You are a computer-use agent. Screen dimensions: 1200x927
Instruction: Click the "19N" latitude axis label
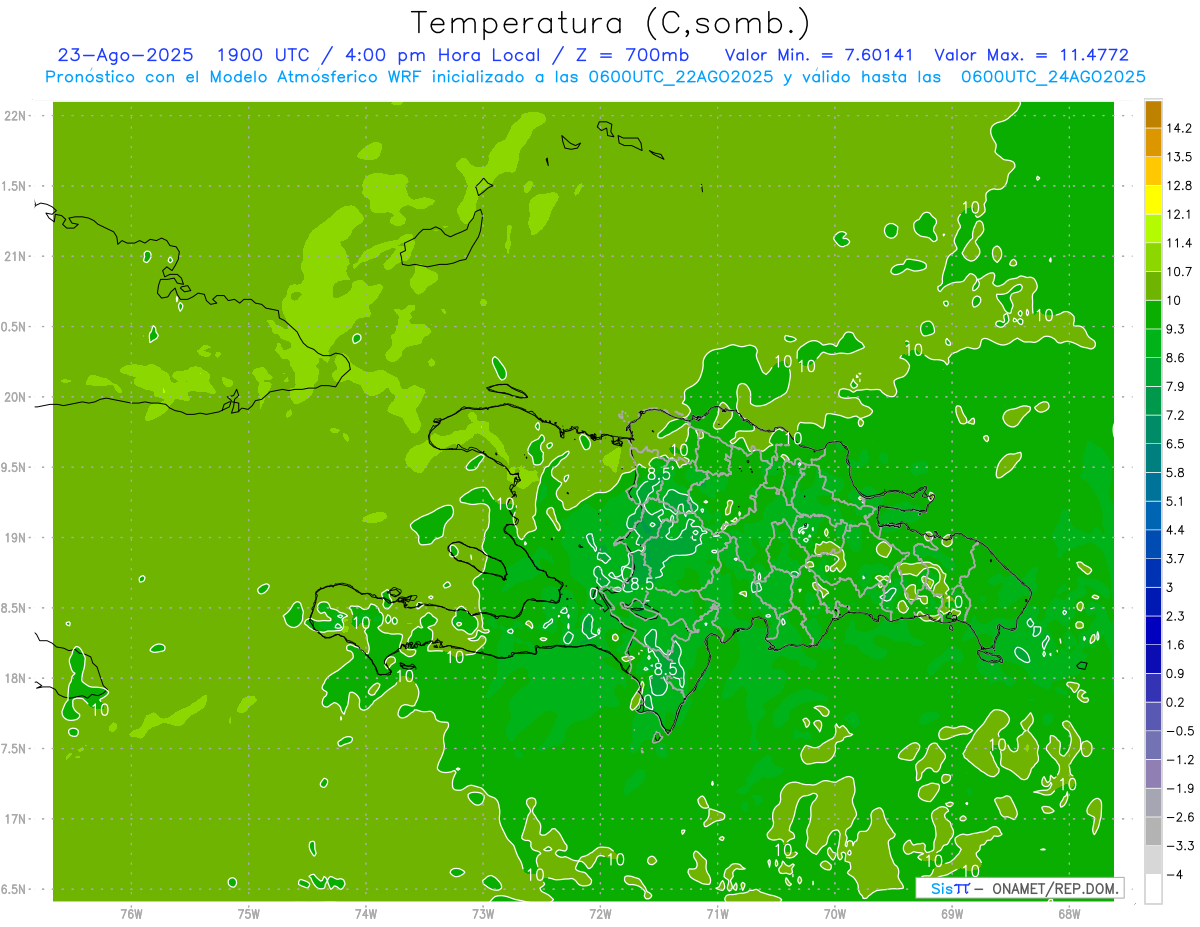pos(14,538)
